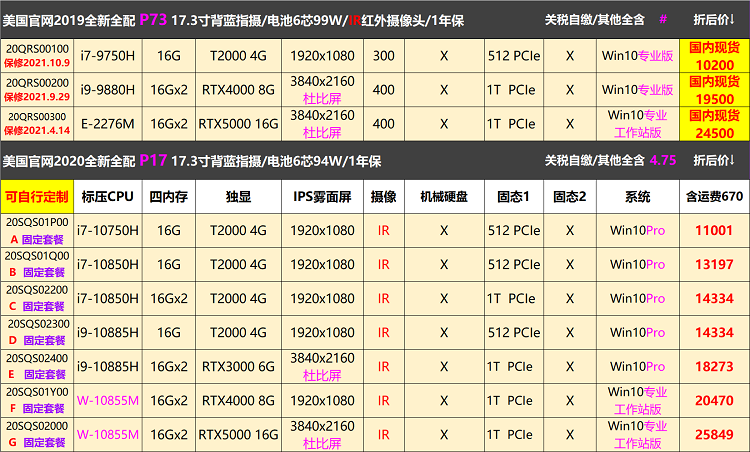Click the P73 section title text
Image resolution: width=750 pixels, height=452 pixels.
(153, 20)
